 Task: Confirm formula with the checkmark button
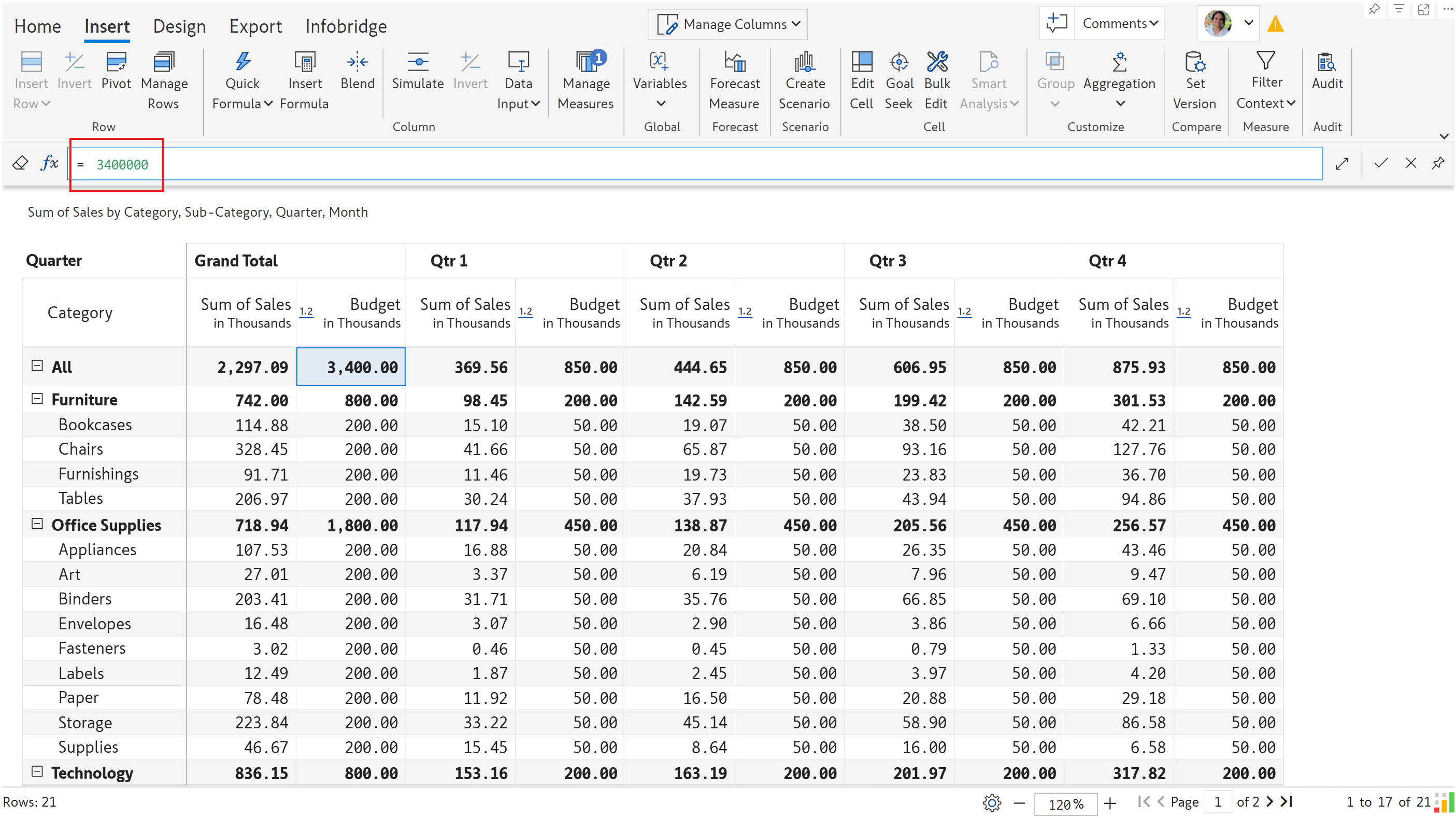pos(1381,163)
